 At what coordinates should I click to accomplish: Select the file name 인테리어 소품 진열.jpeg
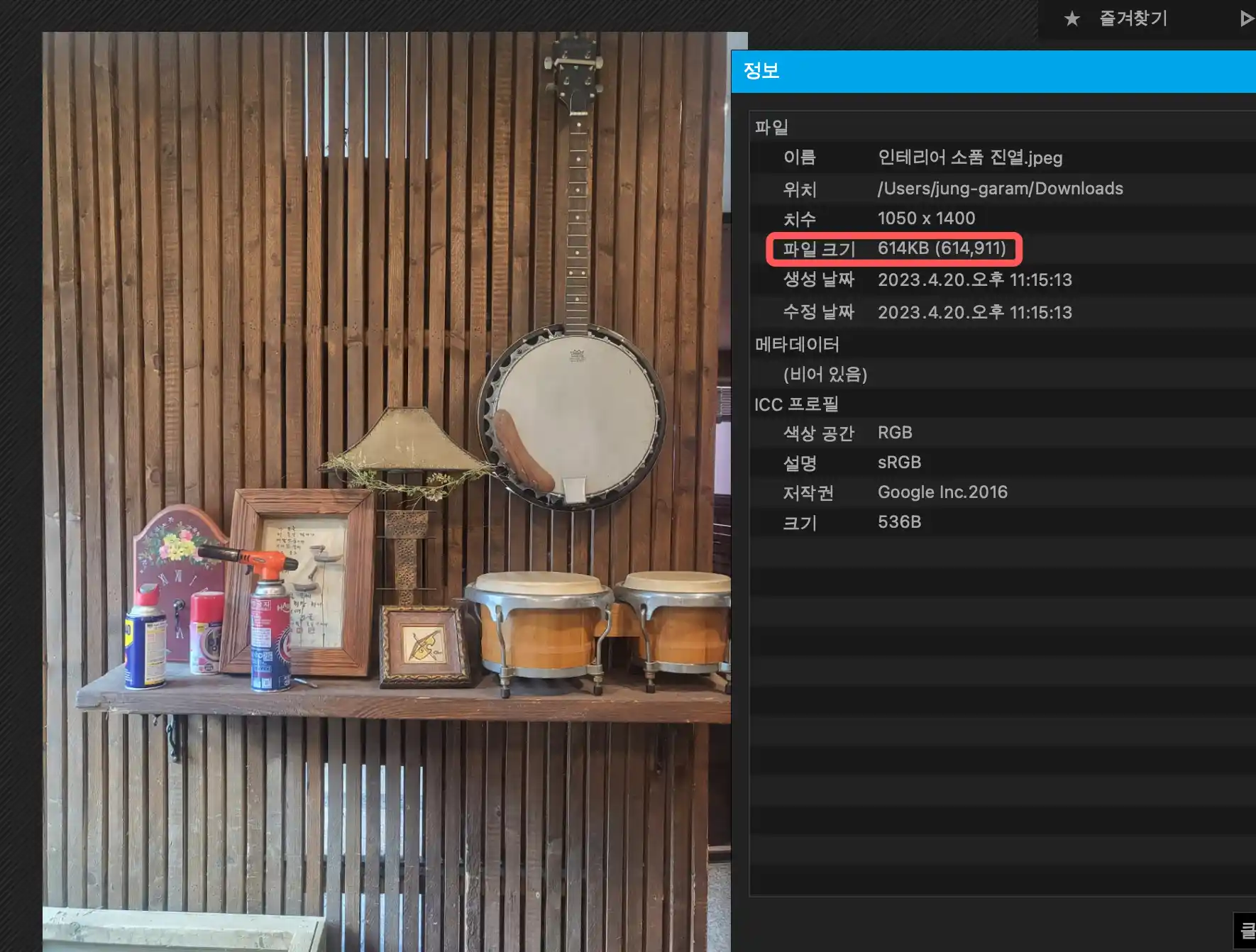(x=969, y=157)
